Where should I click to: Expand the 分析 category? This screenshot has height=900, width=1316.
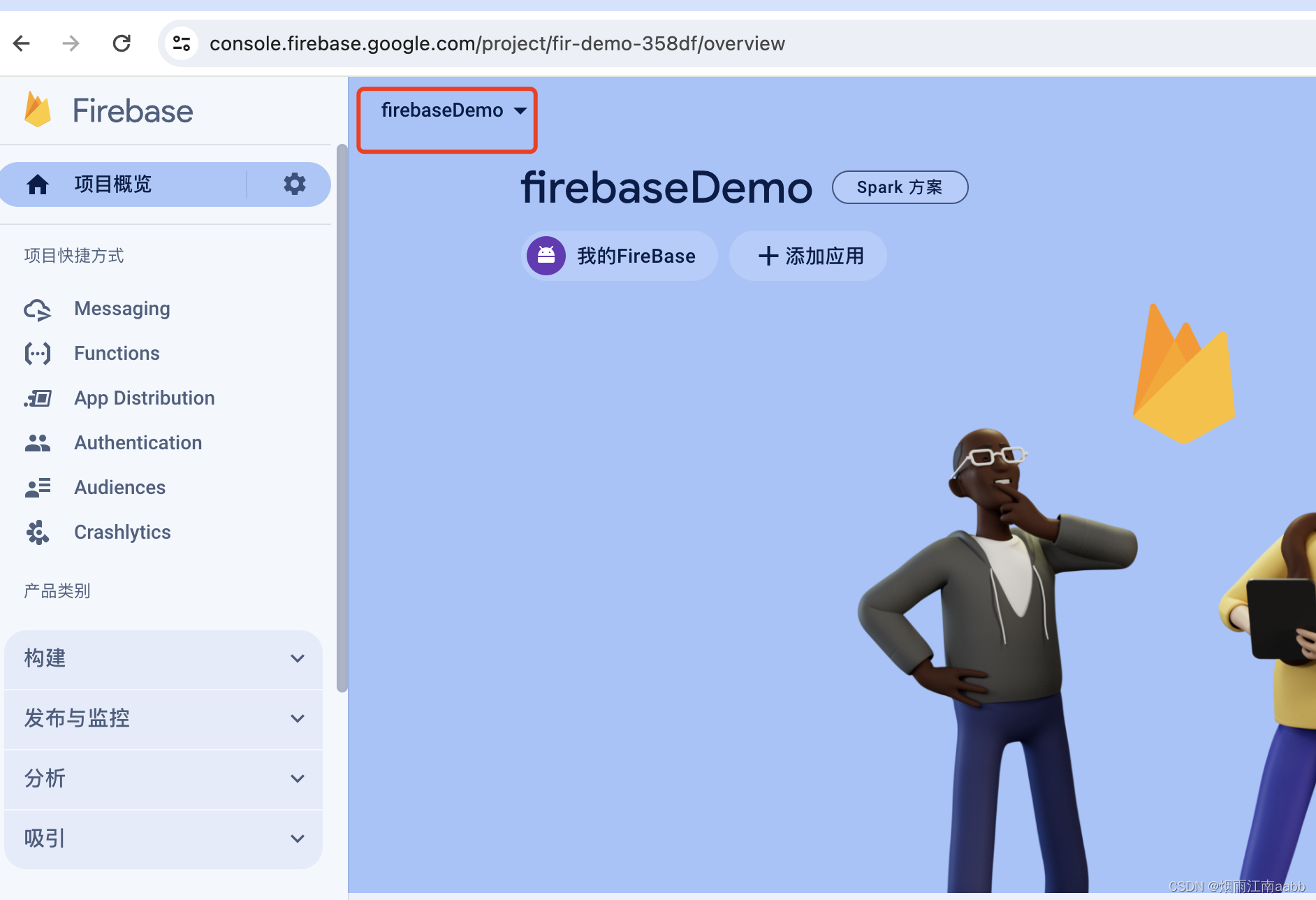[x=163, y=778]
